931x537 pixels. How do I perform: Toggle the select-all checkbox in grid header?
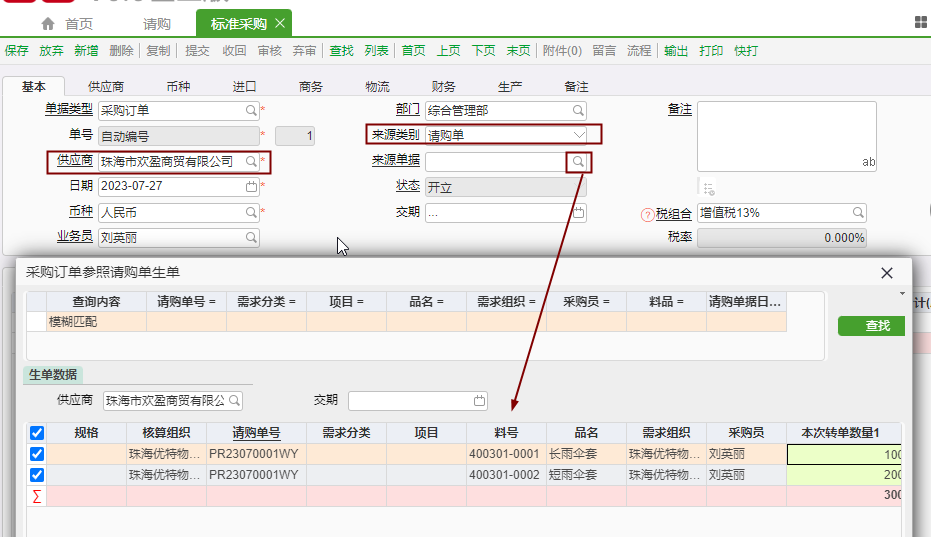point(37,433)
